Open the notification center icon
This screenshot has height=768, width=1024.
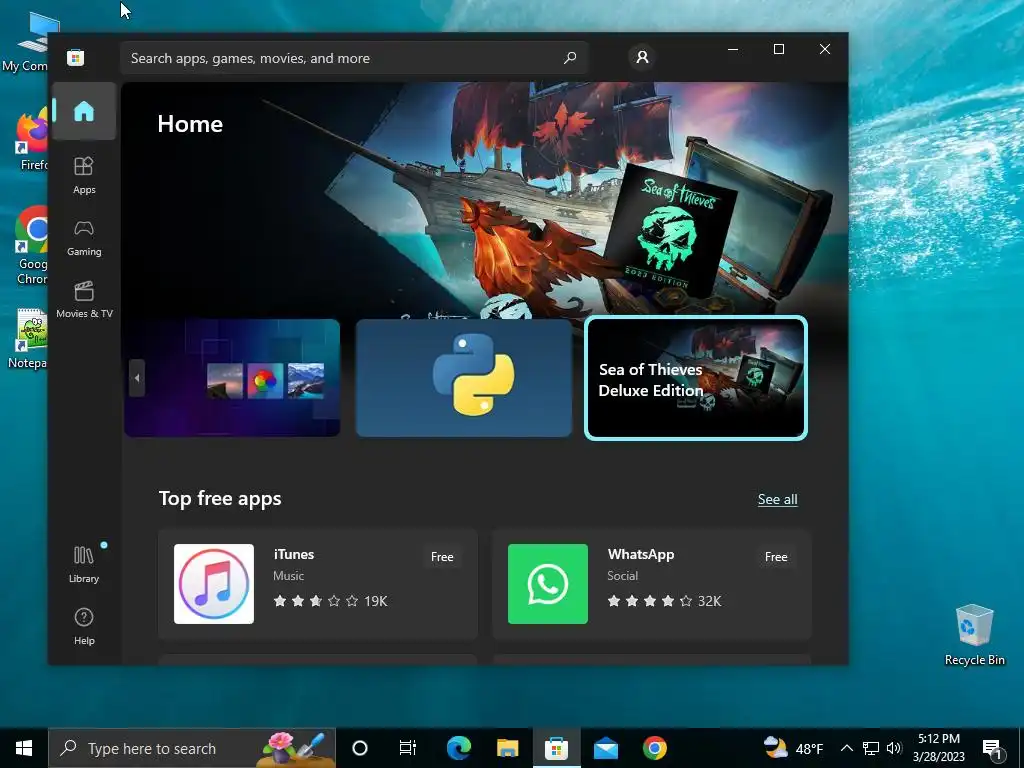pos(993,748)
